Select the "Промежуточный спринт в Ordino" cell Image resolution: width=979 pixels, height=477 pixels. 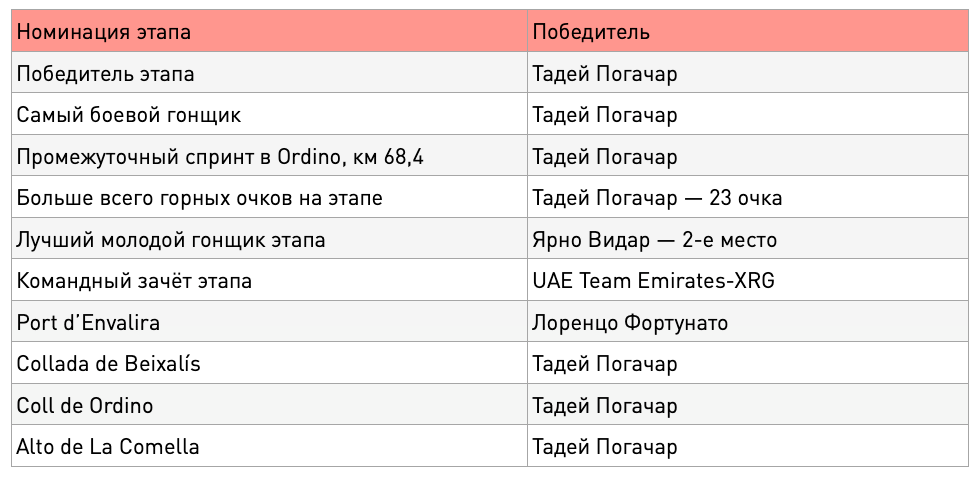[x=269, y=155]
